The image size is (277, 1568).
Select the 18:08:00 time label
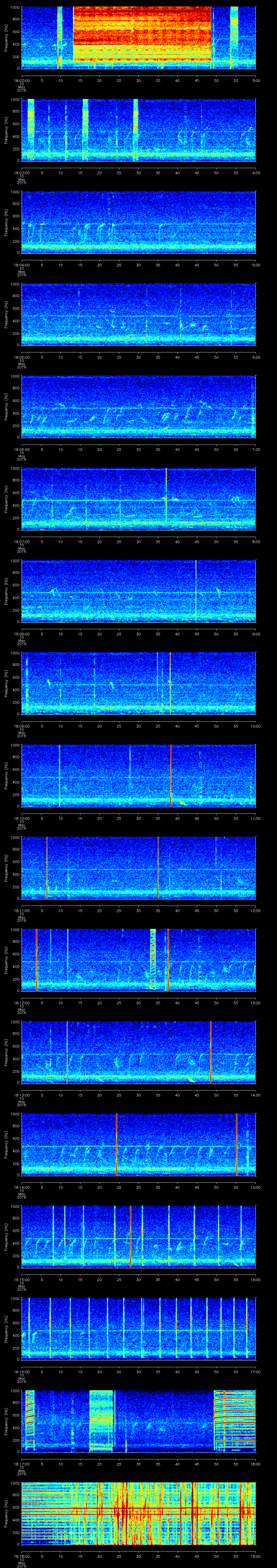[21, 634]
